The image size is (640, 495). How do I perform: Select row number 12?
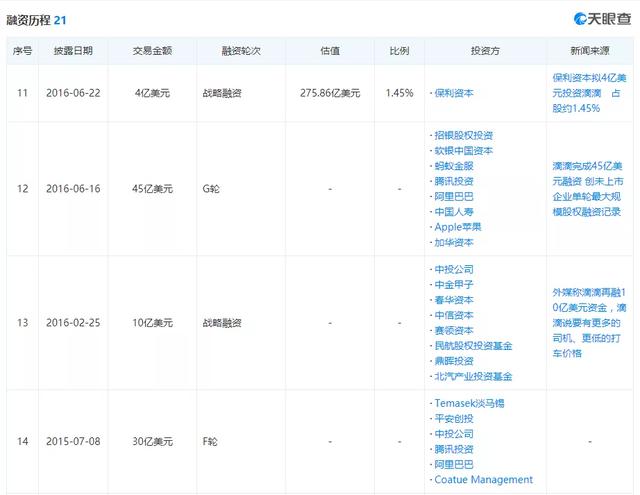(22, 189)
